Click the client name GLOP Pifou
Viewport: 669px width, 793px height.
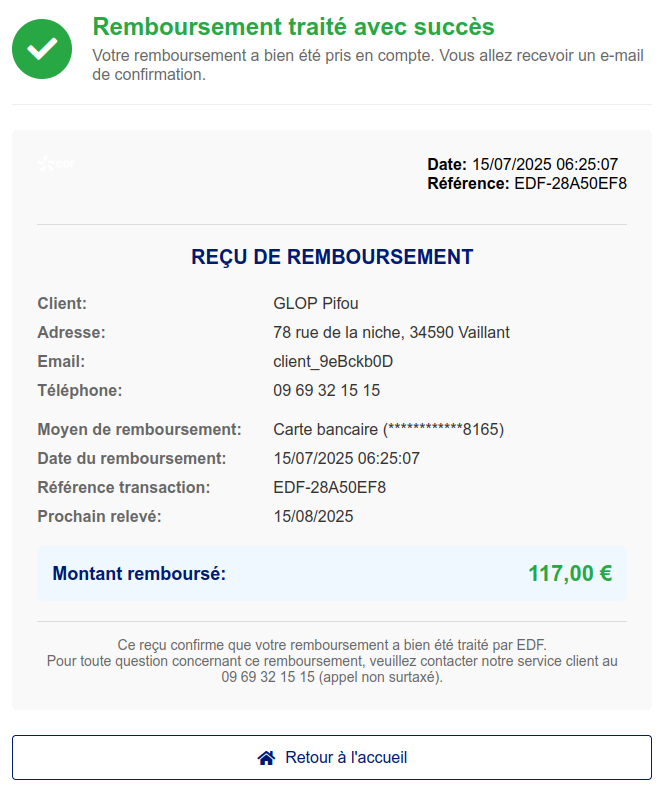pyautogui.click(x=315, y=303)
